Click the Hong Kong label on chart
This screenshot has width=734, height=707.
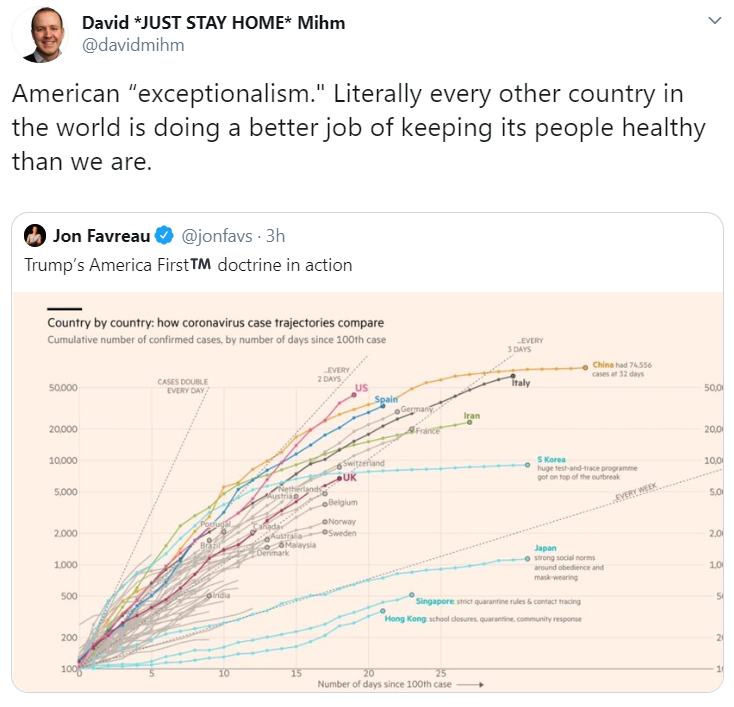click(x=405, y=619)
